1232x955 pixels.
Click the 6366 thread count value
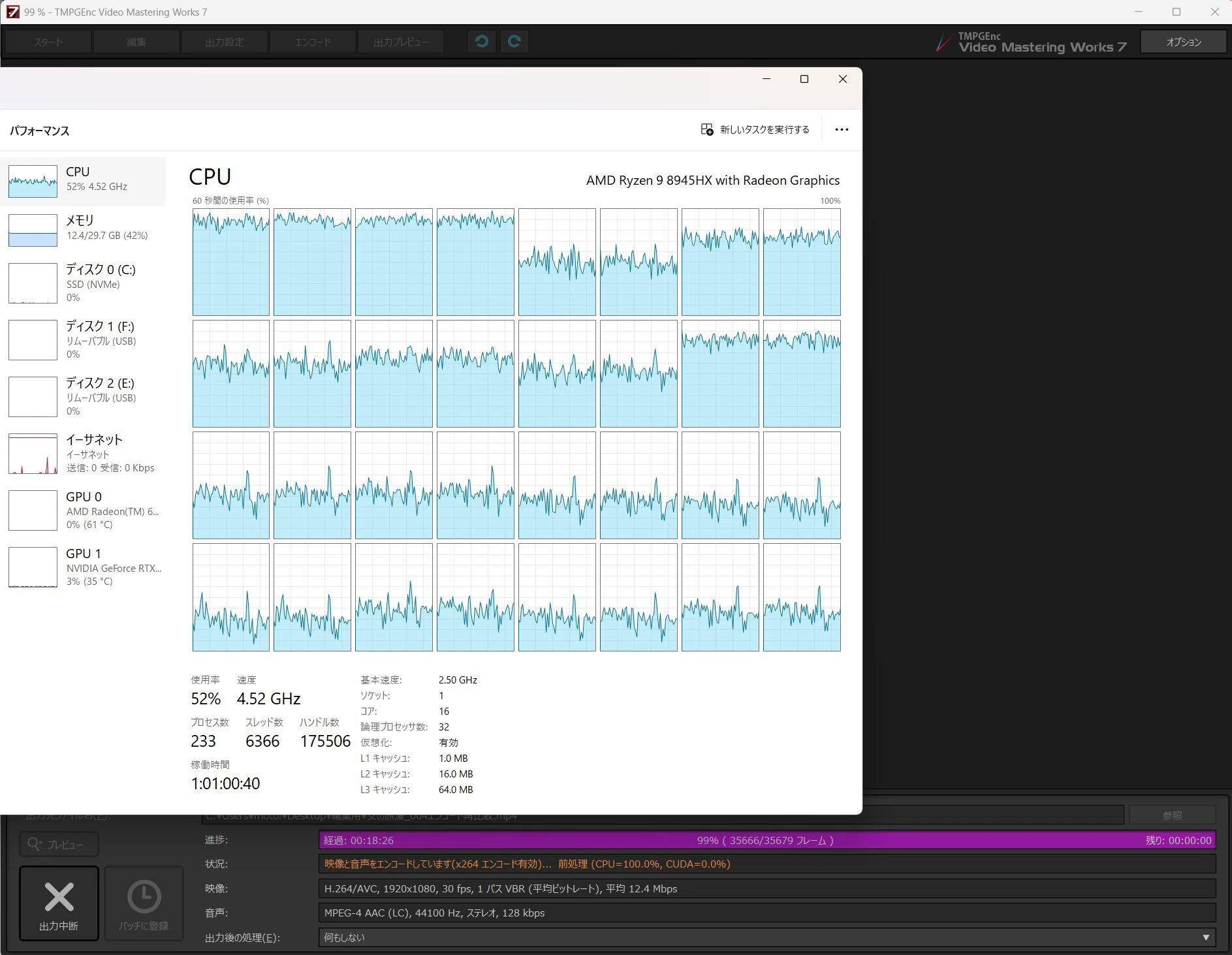[262, 741]
